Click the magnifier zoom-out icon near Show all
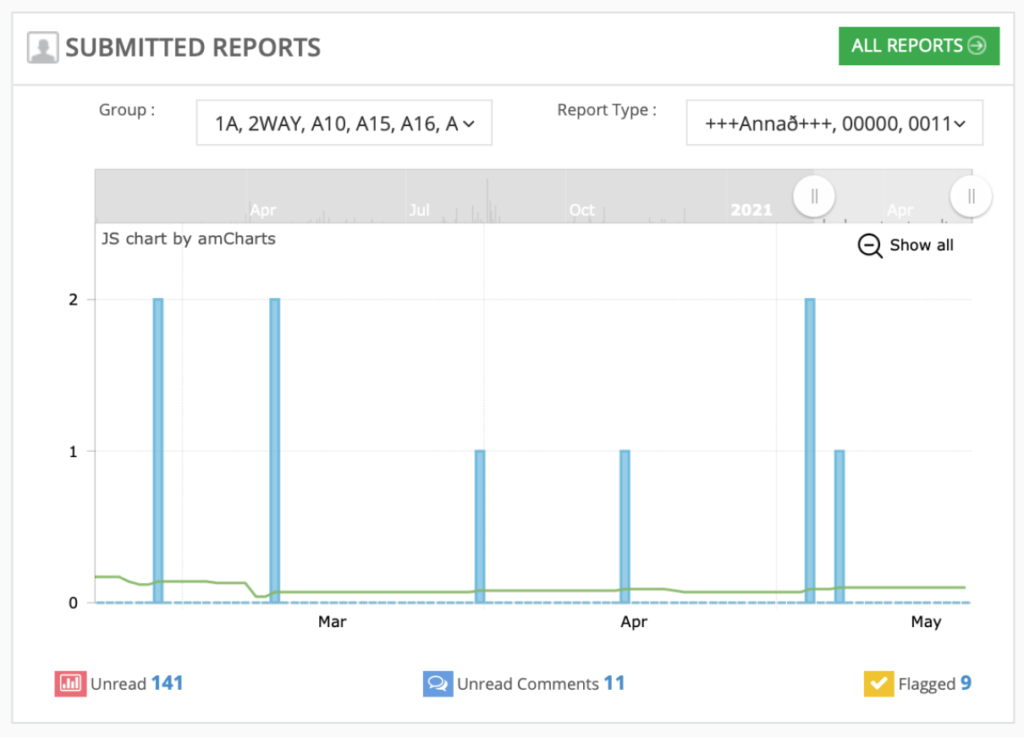 [870, 246]
